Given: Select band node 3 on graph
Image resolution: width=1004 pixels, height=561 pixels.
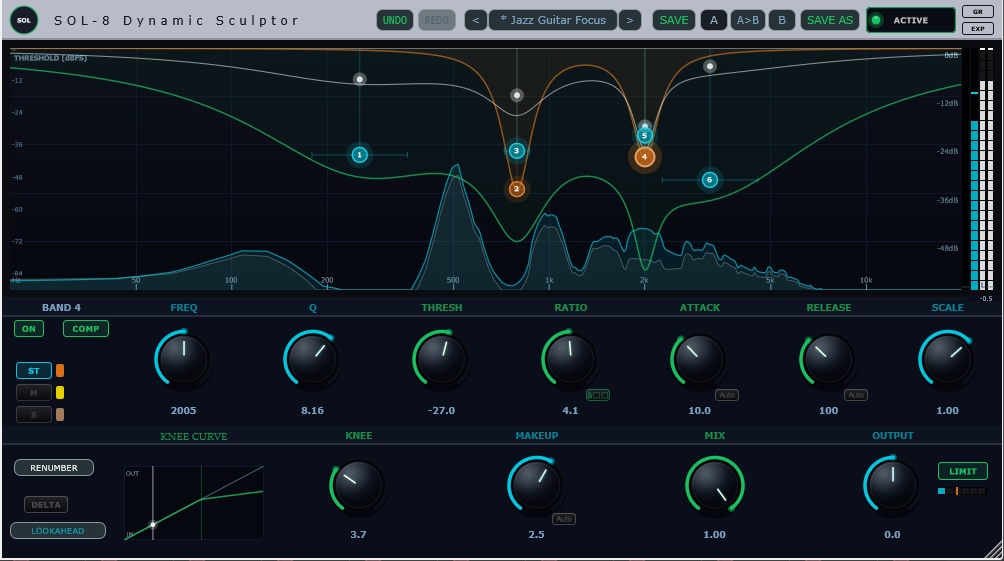Looking at the screenshot, I should point(517,150).
